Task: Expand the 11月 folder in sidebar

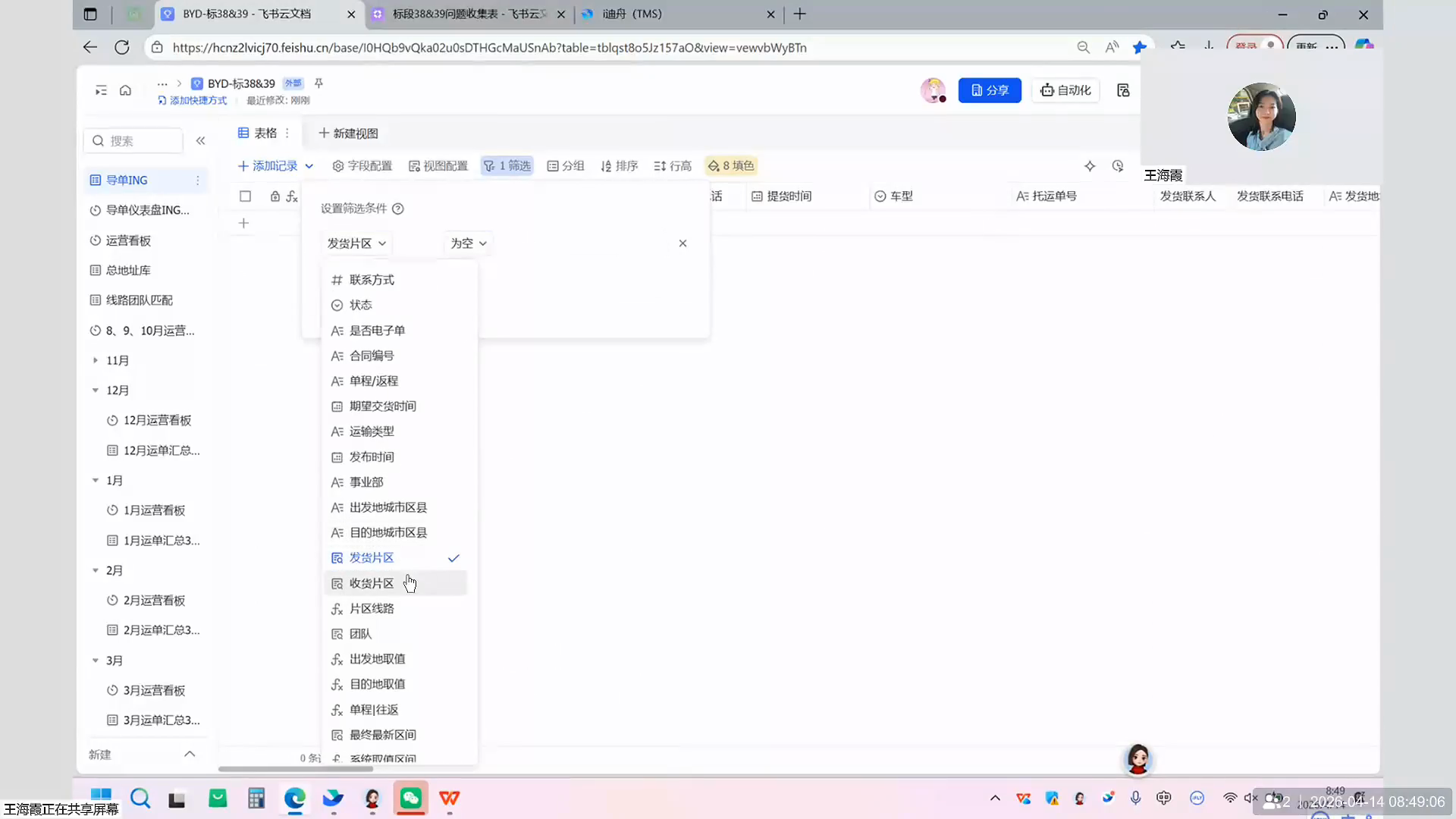Action: coord(96,360)
